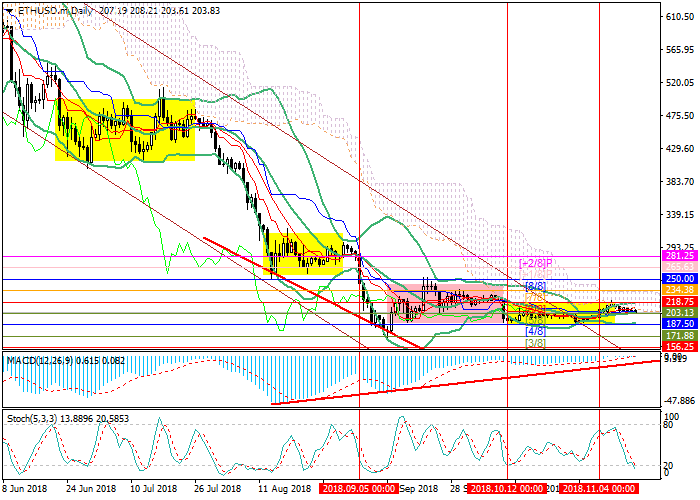
Task: Click the 156.25 red price label
Action: 679,346
